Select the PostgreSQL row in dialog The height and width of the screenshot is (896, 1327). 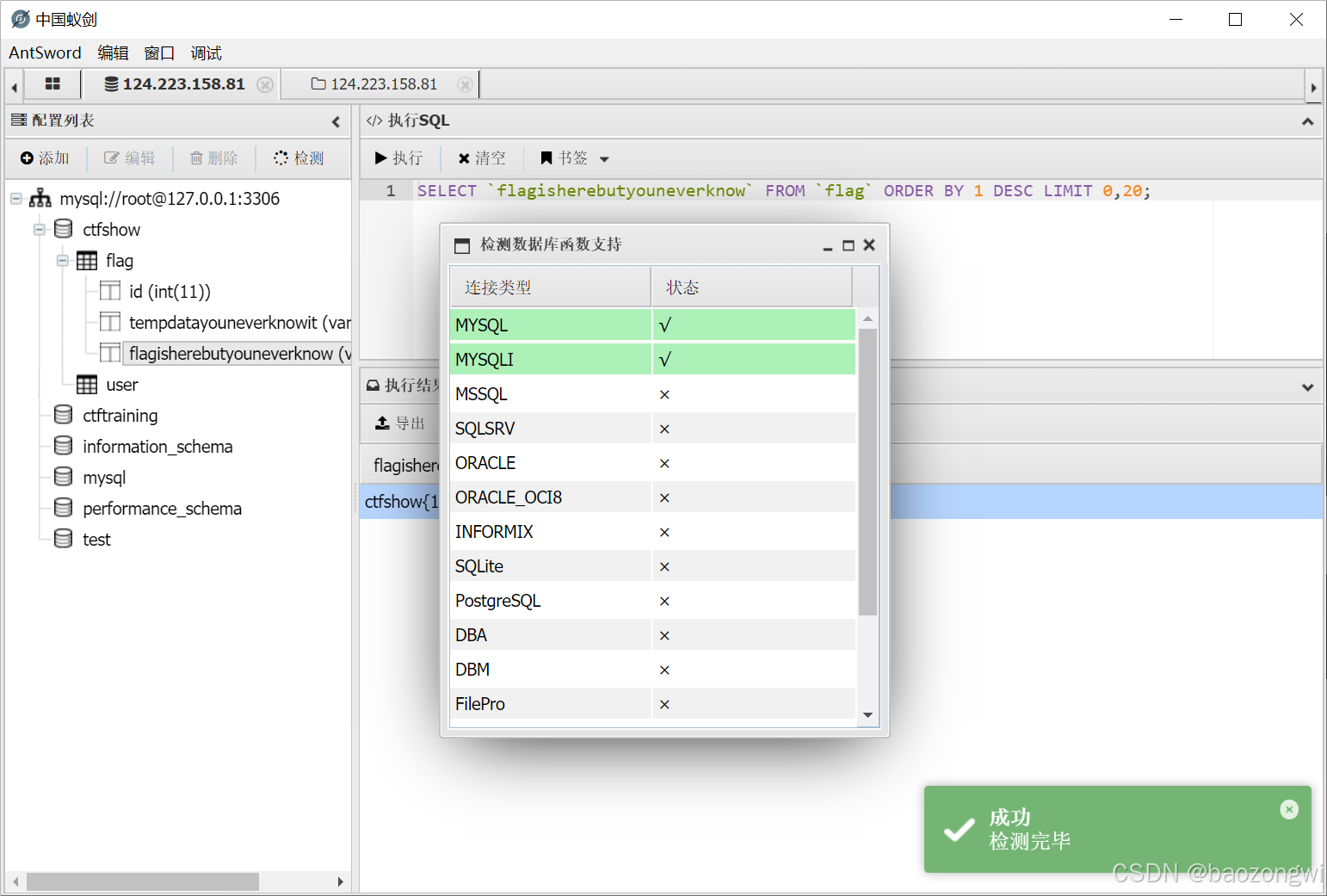652,600
